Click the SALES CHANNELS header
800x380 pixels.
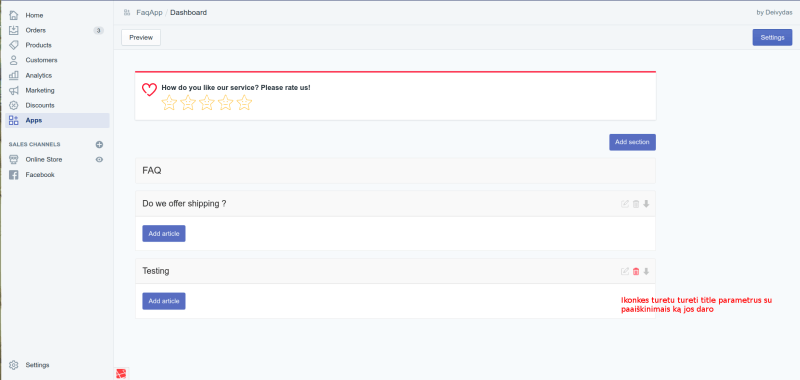point(34,144)
